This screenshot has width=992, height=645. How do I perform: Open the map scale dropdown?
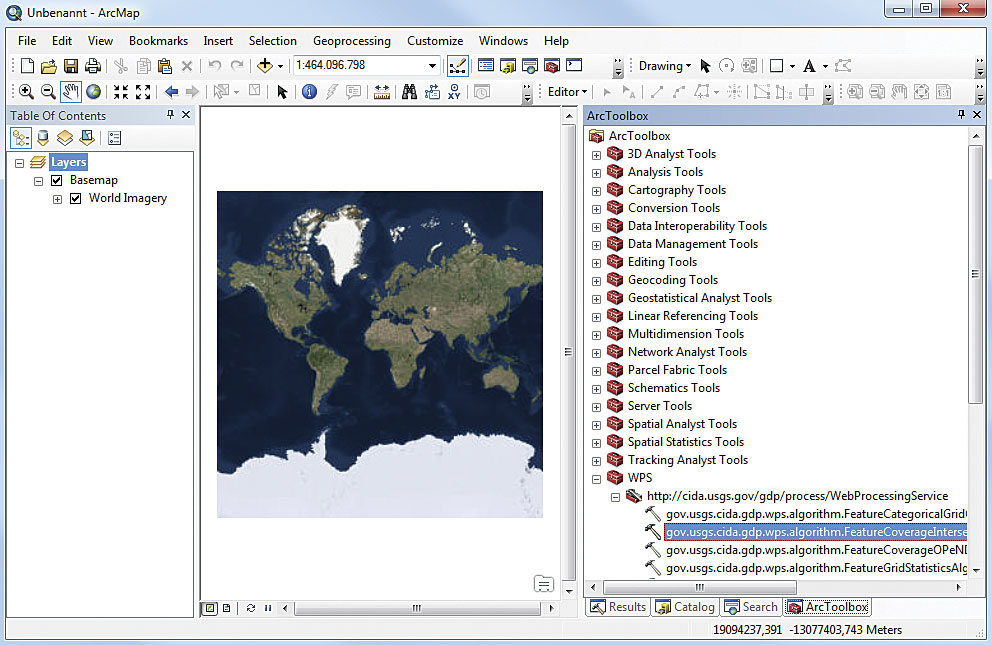click(x=433, y=66)
